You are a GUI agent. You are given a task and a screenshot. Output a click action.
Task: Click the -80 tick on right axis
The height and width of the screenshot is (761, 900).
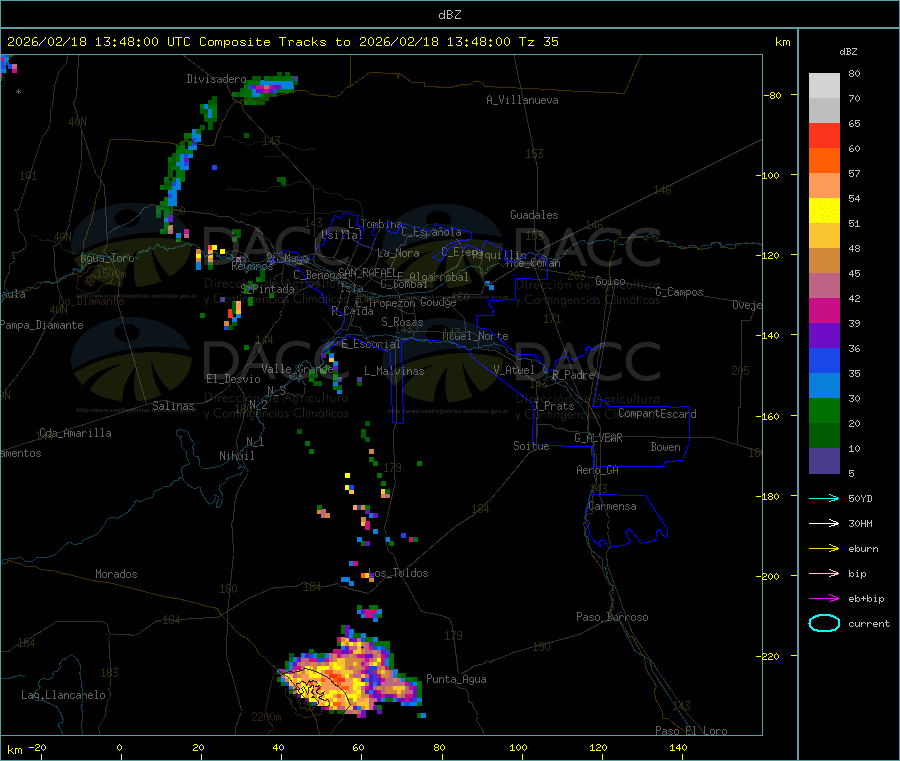[773, 95]
